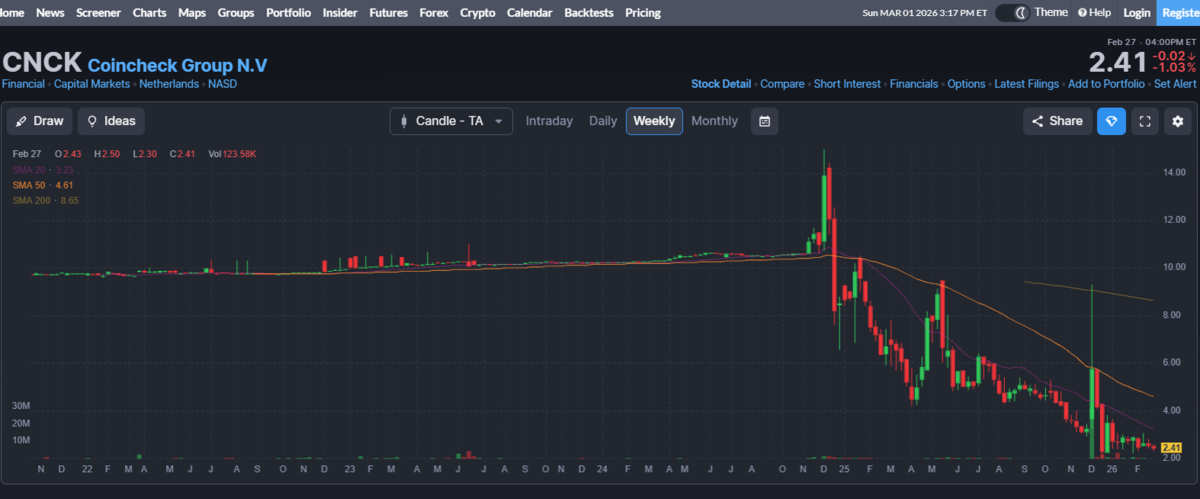Switch to Intraday timeframe
This screenshot has height=499, width=1200.
coord(549,121)
